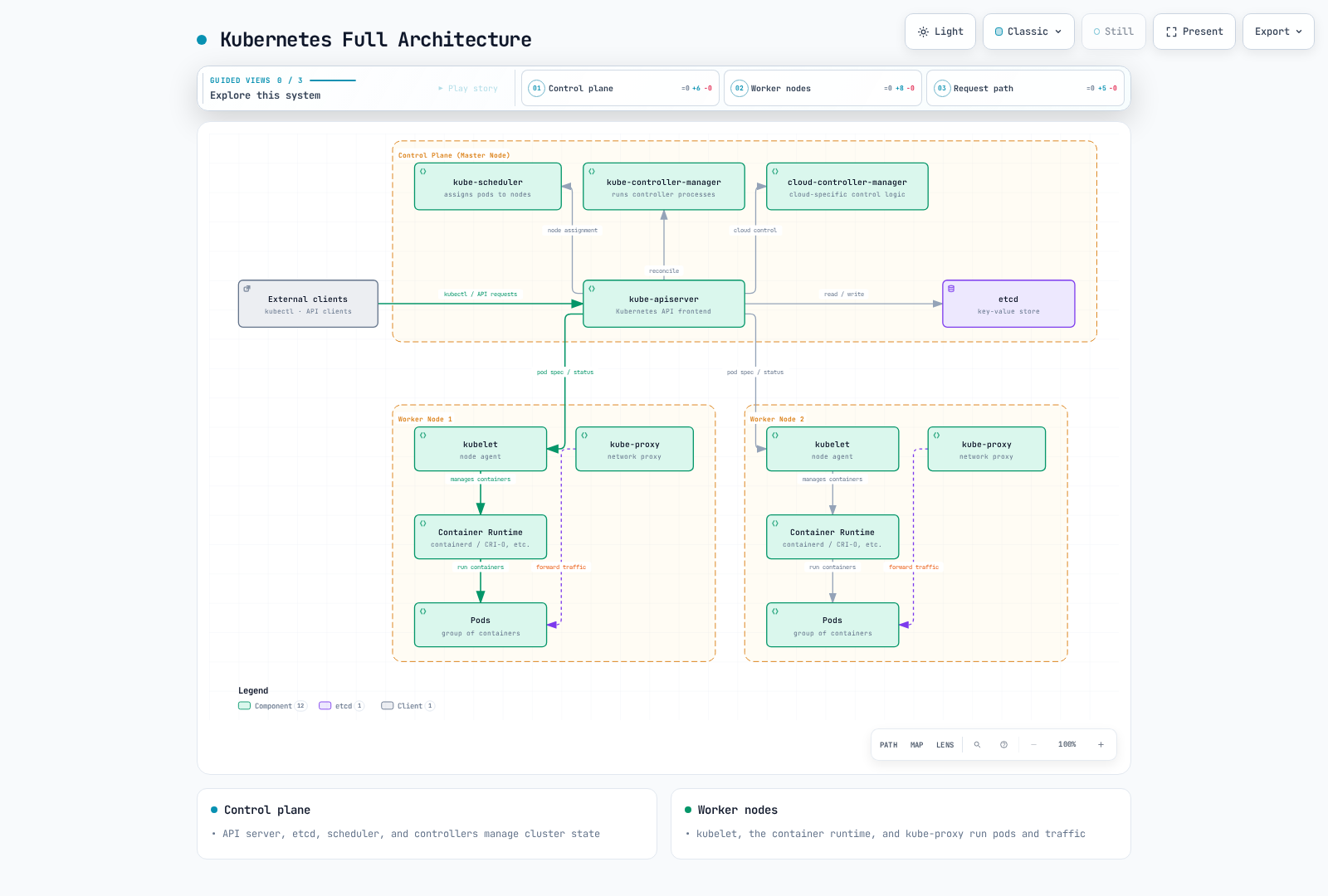The height and width of the screenshot is (896, 1328).
Task: Click the 'reconcile' edge label
Action: point(664,271)
